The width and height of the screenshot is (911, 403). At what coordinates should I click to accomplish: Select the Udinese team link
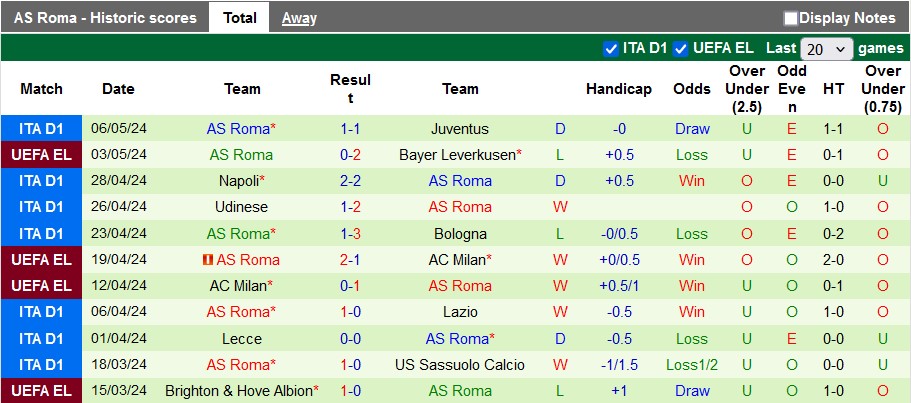[x=242, y=207]
